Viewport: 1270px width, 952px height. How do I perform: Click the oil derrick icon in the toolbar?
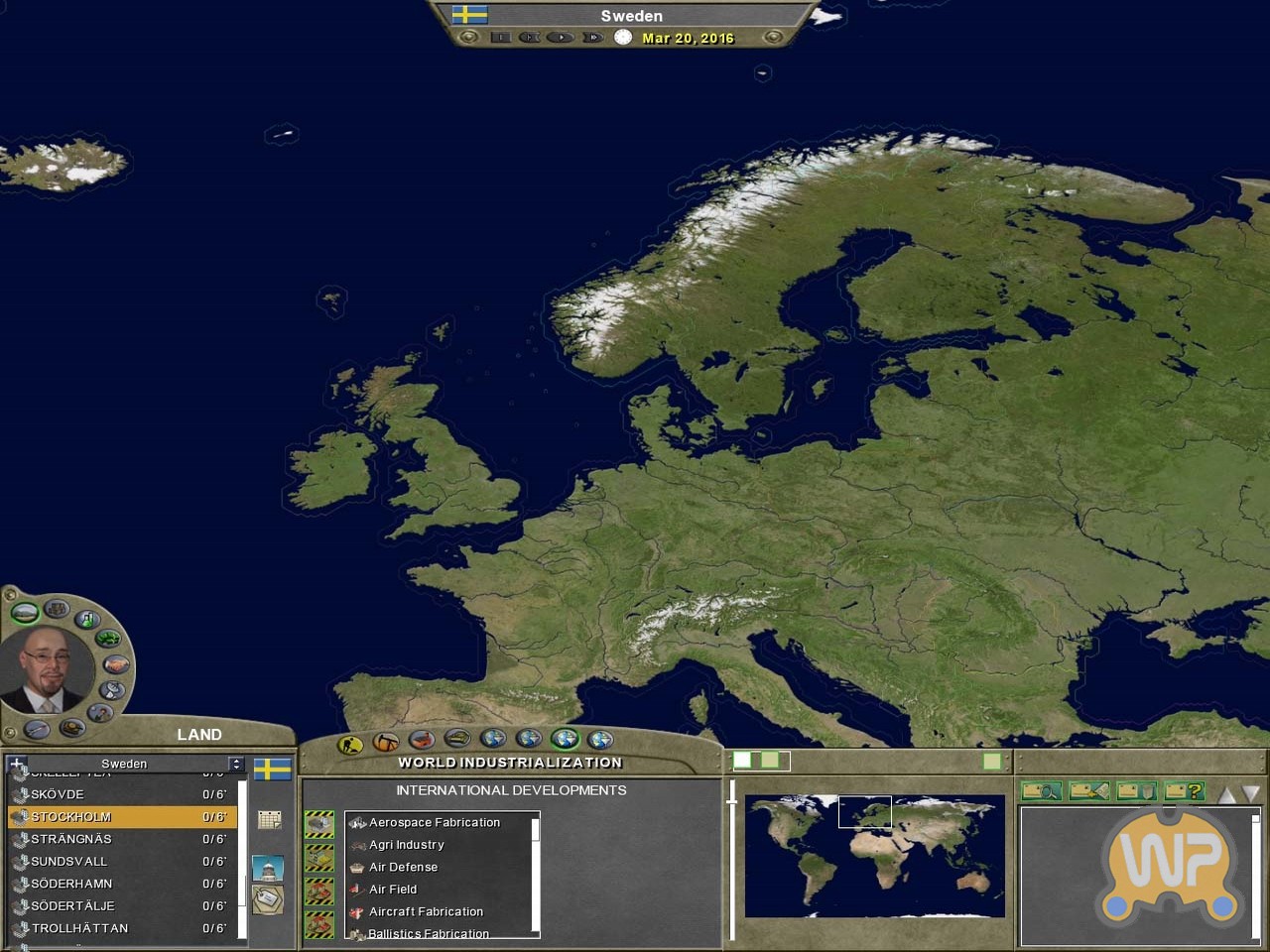[x=385, y=741]
